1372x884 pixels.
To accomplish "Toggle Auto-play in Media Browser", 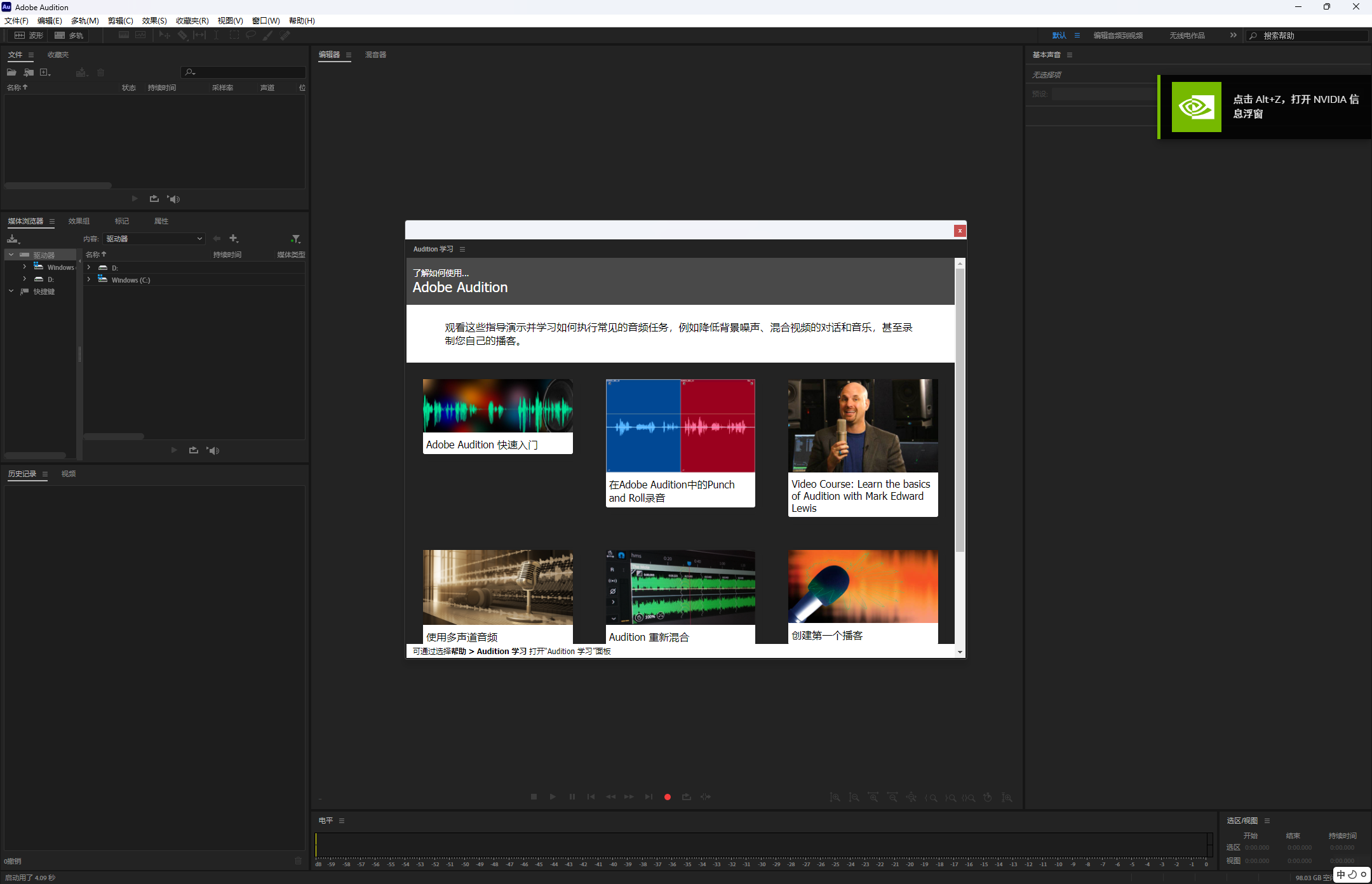I will click(x=213, y=450).
